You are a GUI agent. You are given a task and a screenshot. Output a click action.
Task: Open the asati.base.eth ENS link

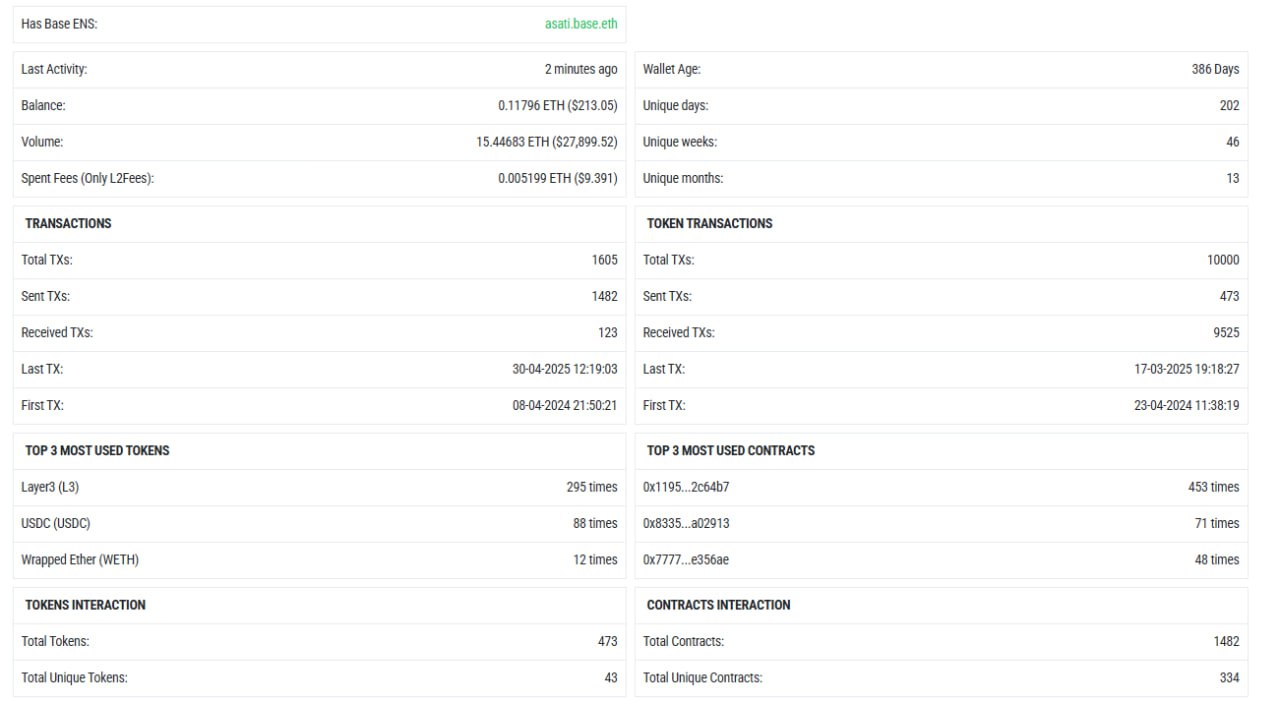581,24
